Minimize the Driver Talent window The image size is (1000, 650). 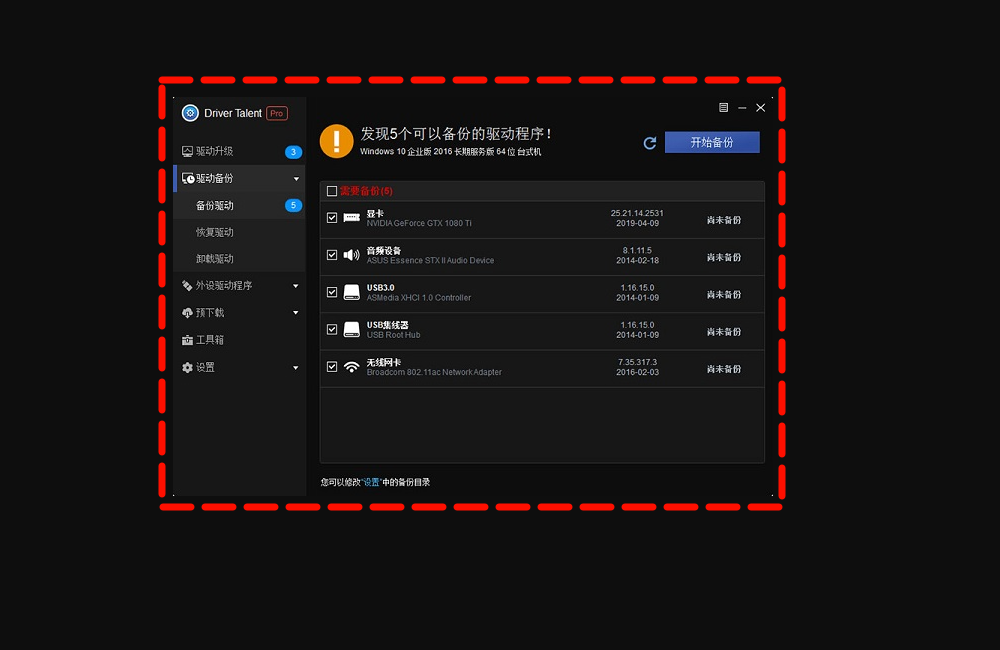pyautogui.click(x=742, y=108)
